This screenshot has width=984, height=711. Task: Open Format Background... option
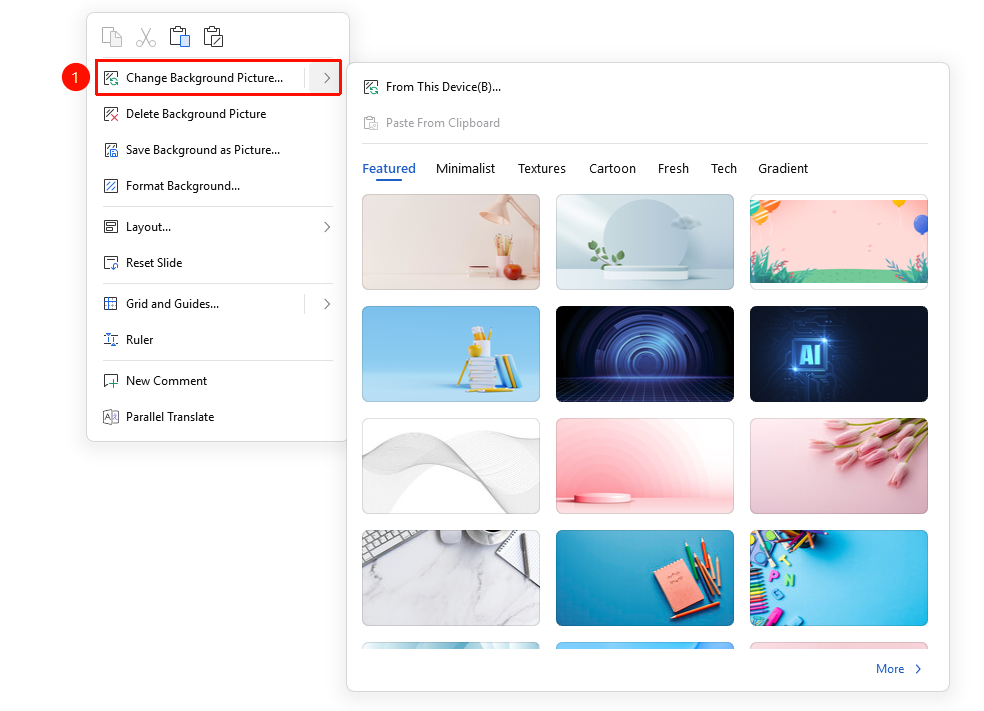click(x=183, y=186)
